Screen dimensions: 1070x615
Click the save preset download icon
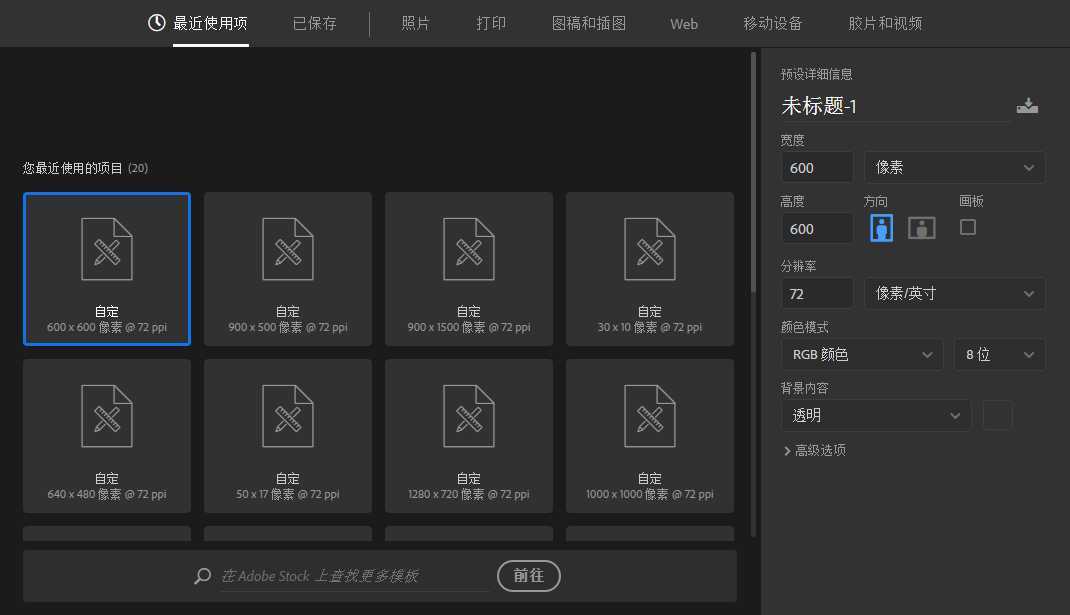tap(1027, 105)
